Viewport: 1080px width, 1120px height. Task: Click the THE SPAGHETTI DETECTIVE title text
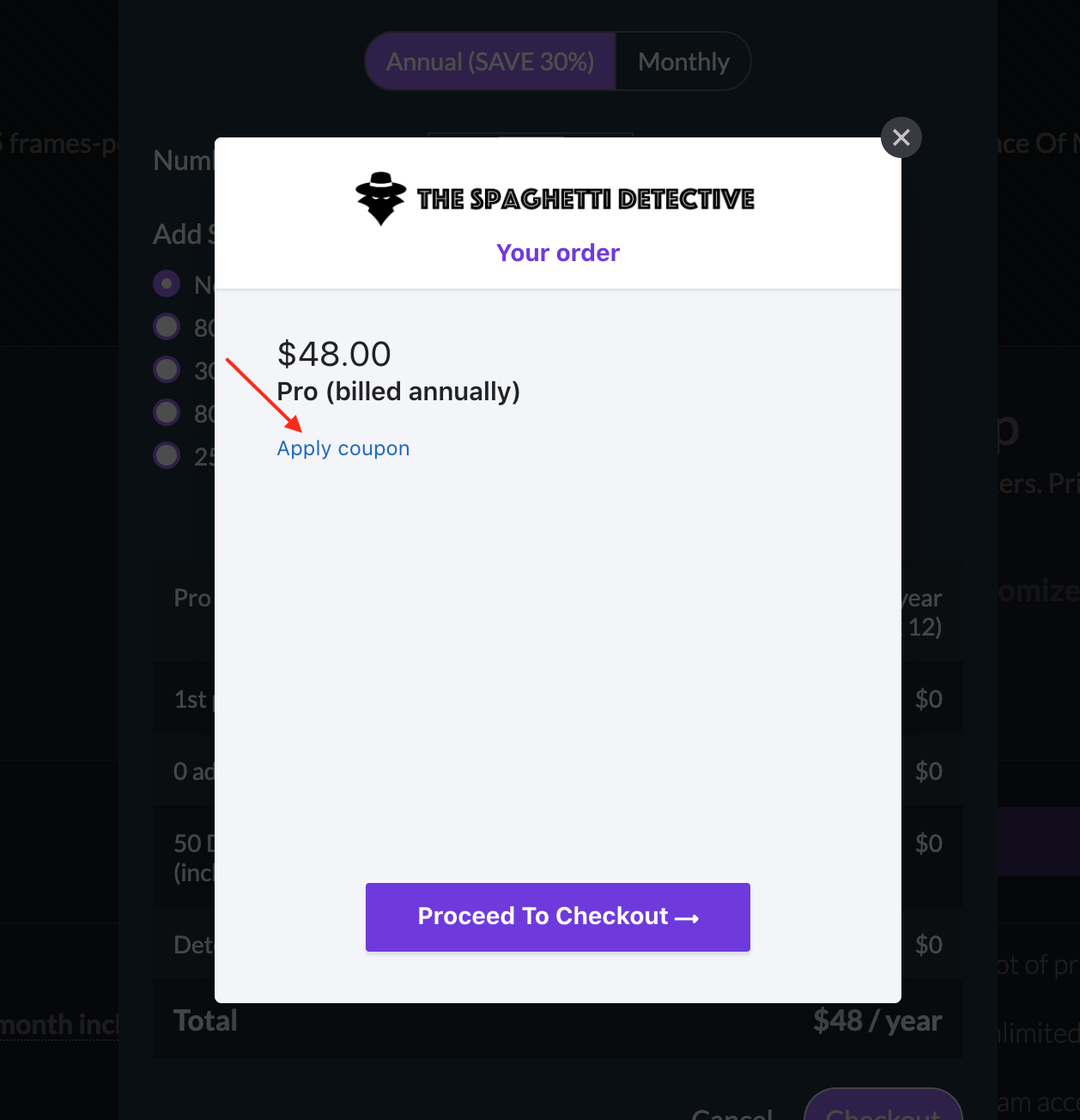point(586,199)
